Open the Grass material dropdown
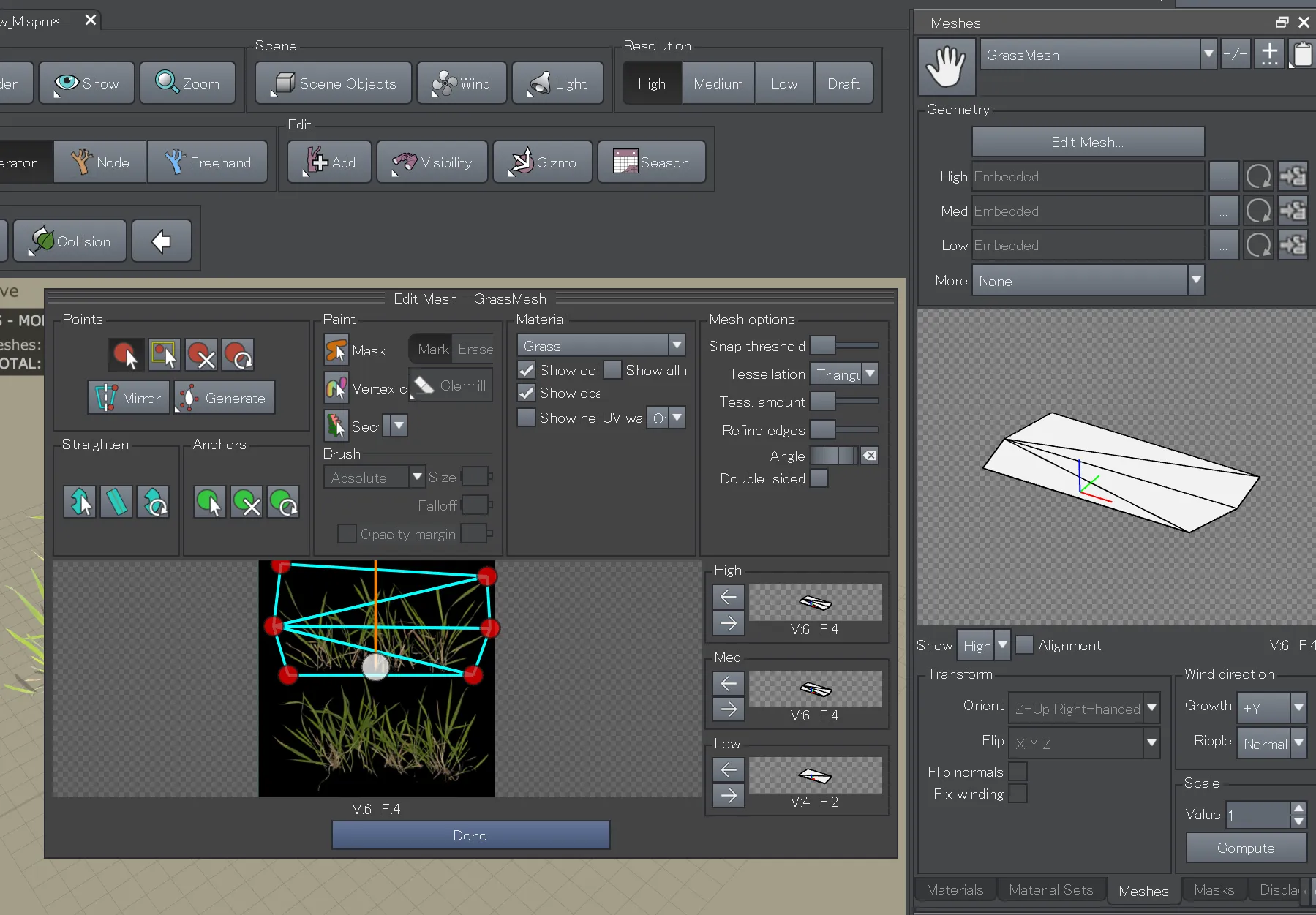1316x915 pixels. click(601, 346)
